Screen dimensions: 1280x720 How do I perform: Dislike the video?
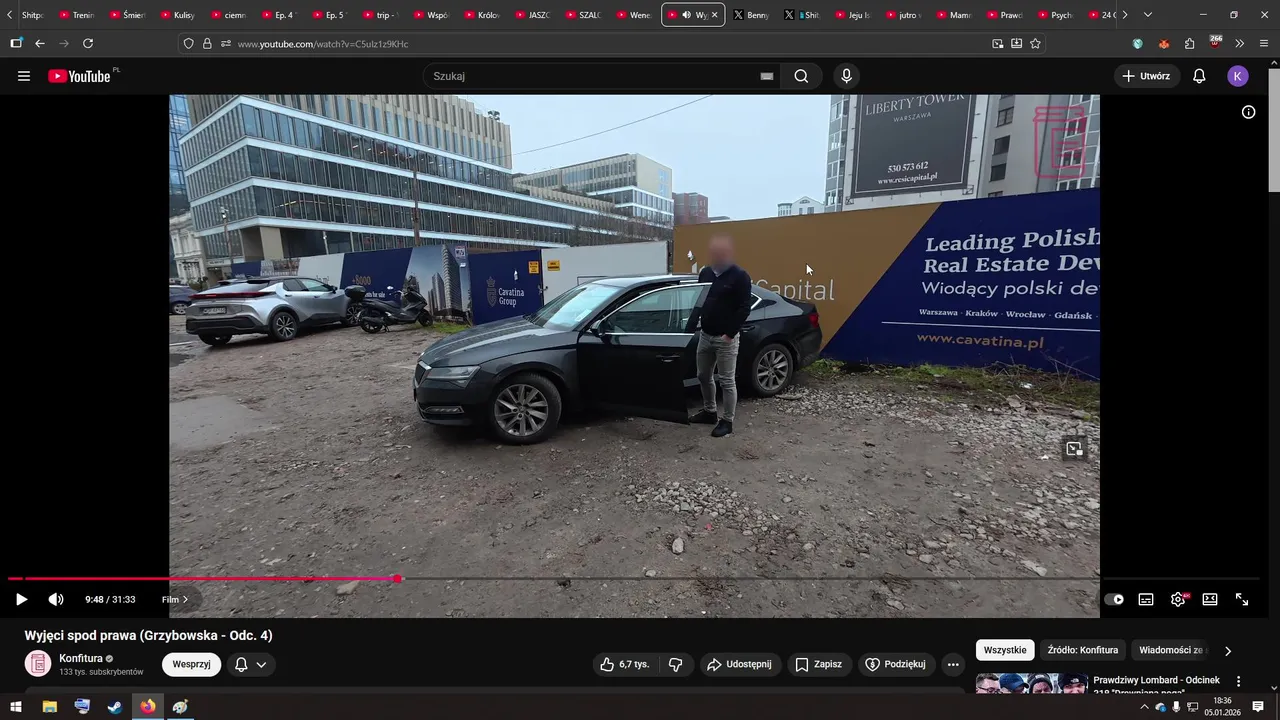tap(675, 664)
